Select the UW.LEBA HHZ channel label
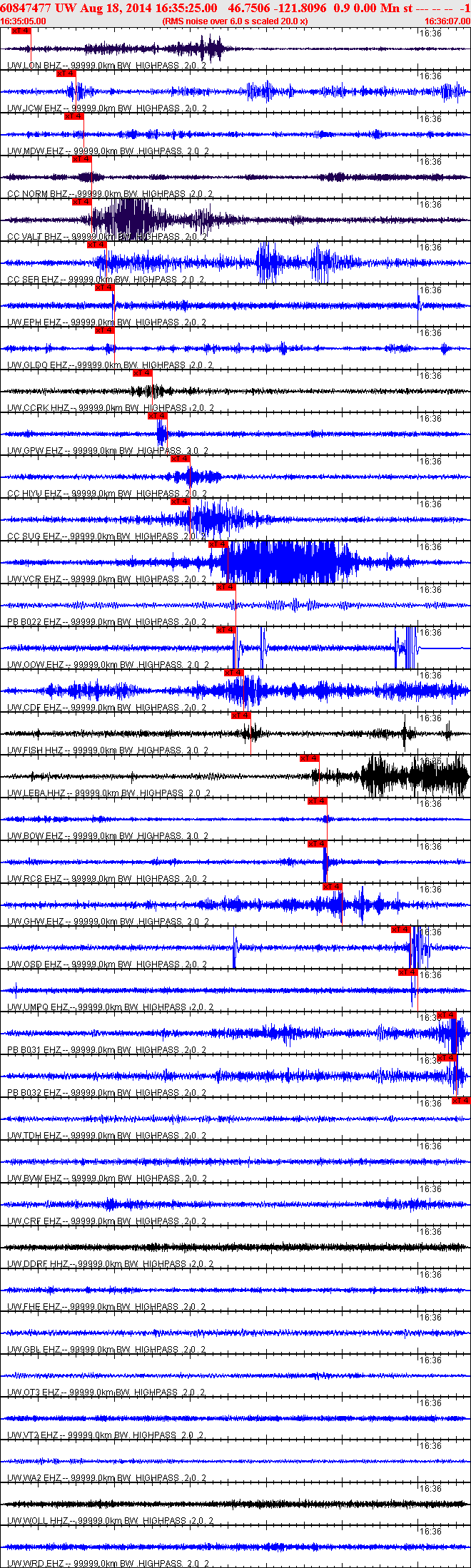 (36, 793)
